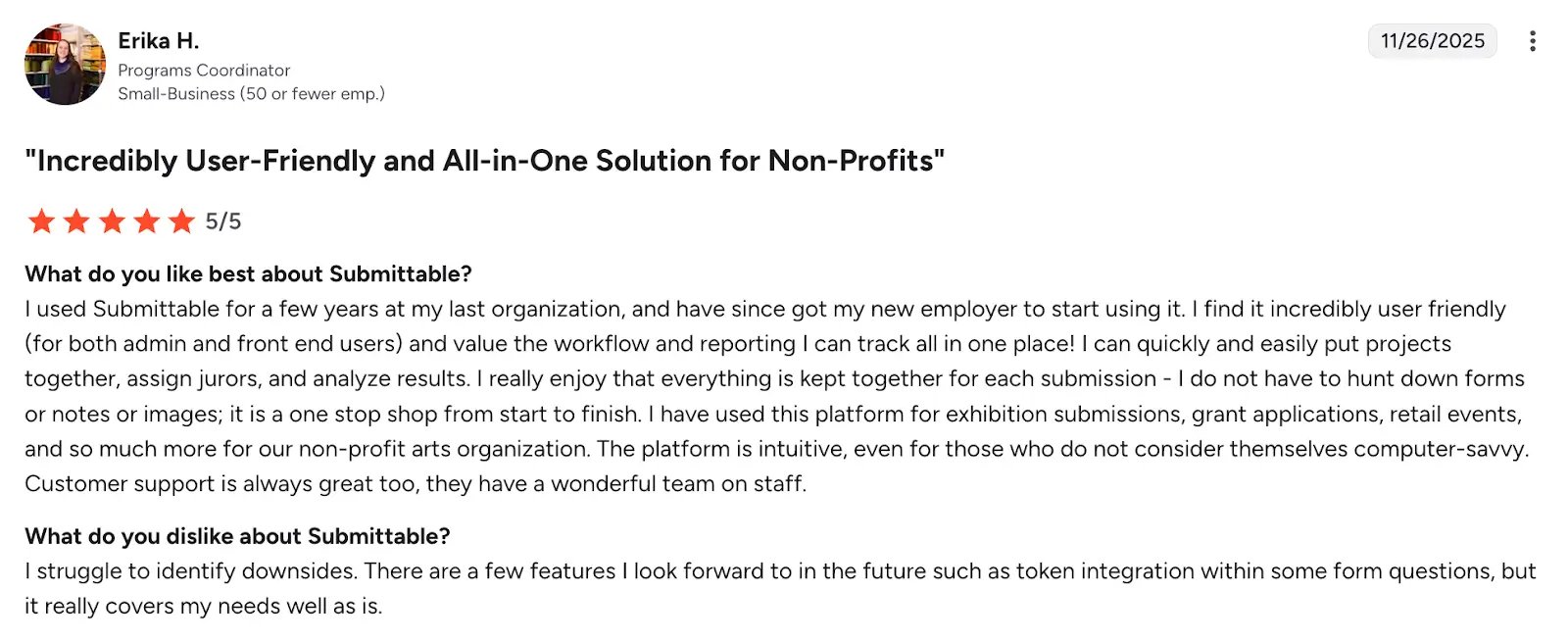This screenshot has height=641, width=1568.
Task: Select the fourth rating star
Action: click(147, 222)
